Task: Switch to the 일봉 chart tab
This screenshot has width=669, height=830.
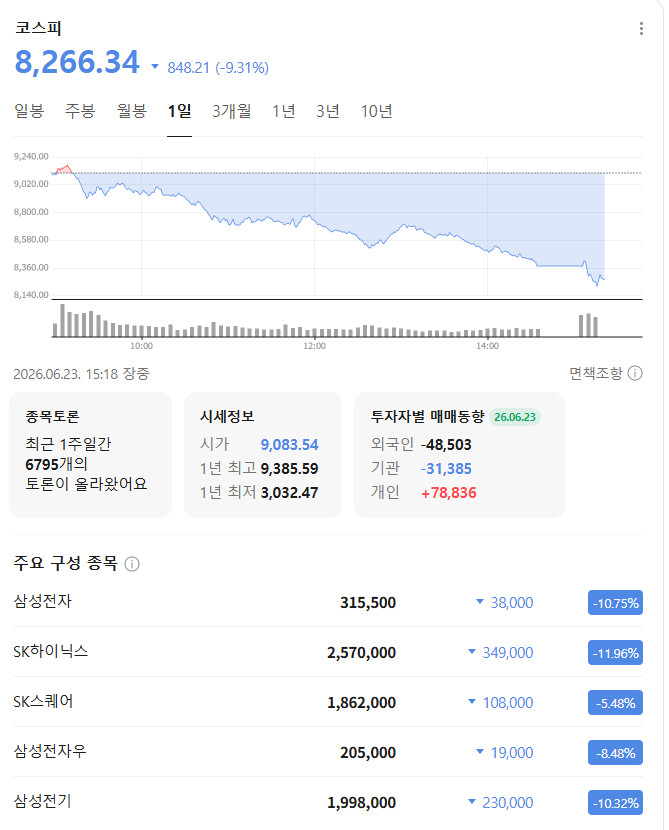Action: (29, 111)
